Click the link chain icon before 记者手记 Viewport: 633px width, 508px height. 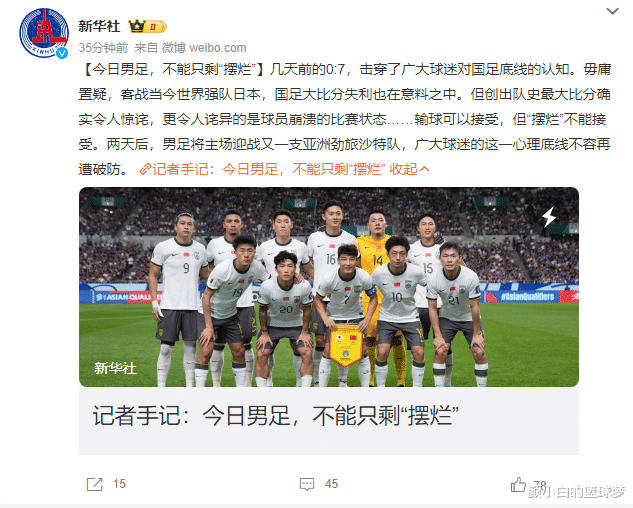[x=145, y=169]
